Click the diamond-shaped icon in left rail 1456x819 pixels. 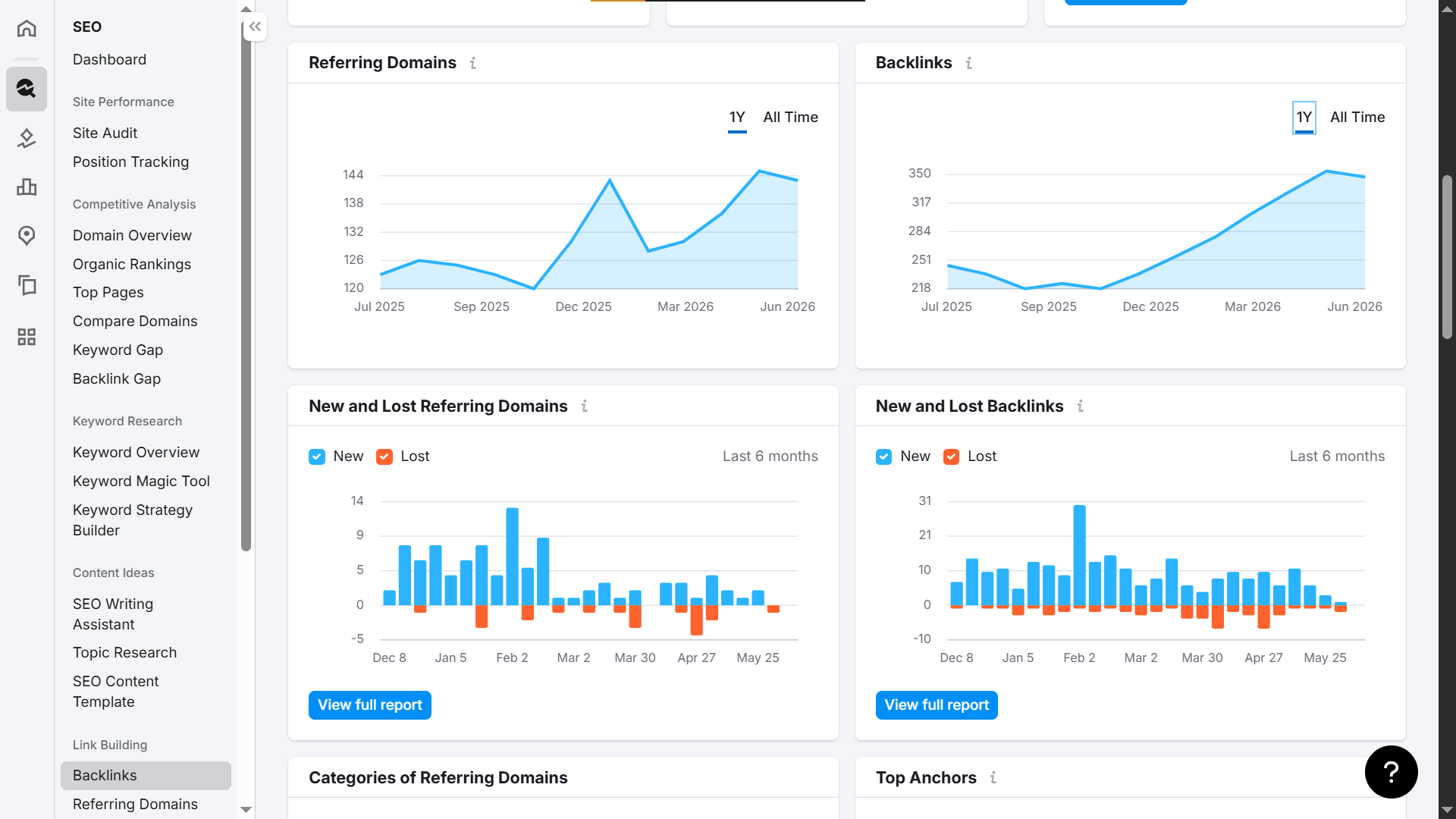pos(27,138)
